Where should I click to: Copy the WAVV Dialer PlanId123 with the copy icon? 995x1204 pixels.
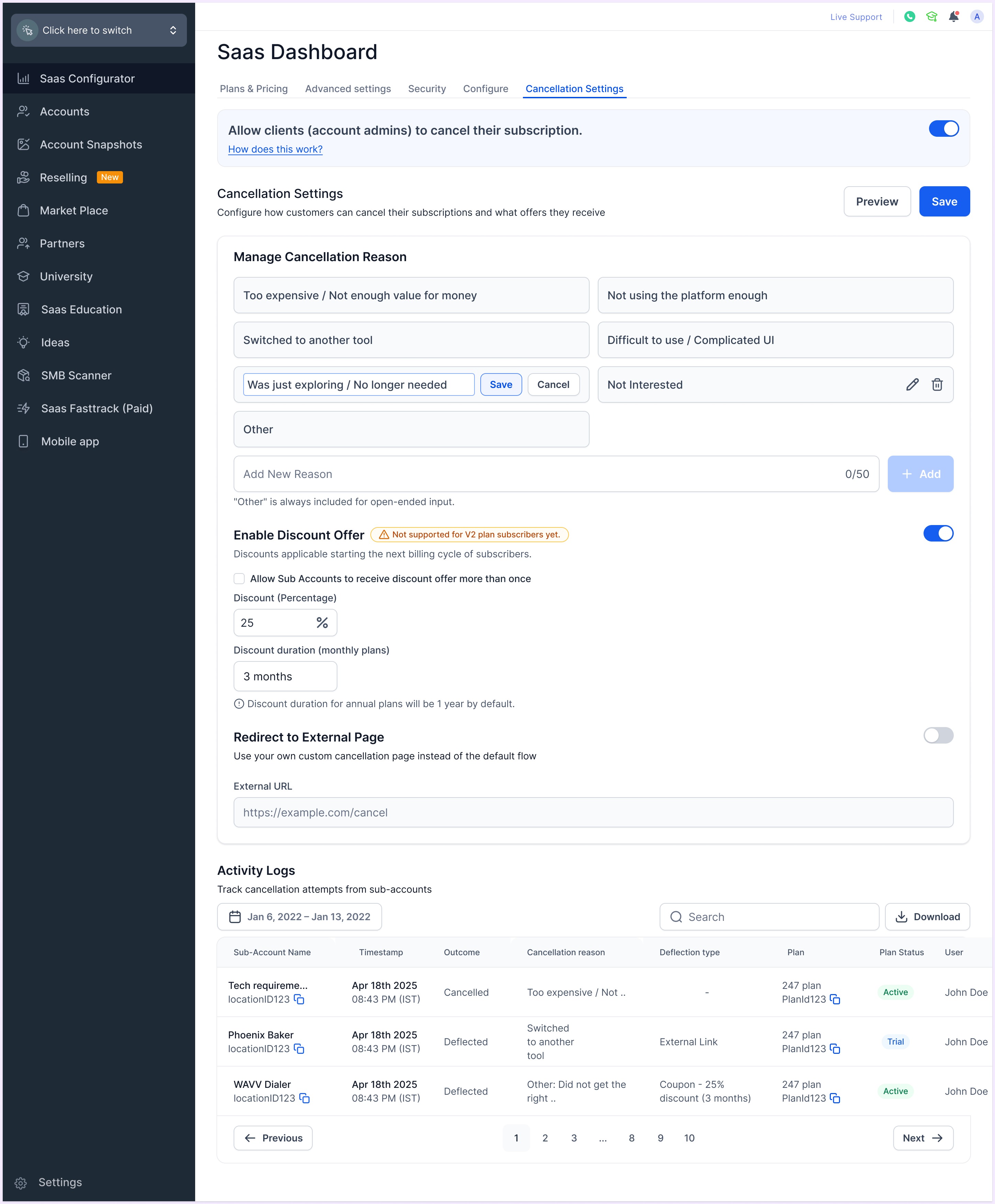coord(835,1098)
